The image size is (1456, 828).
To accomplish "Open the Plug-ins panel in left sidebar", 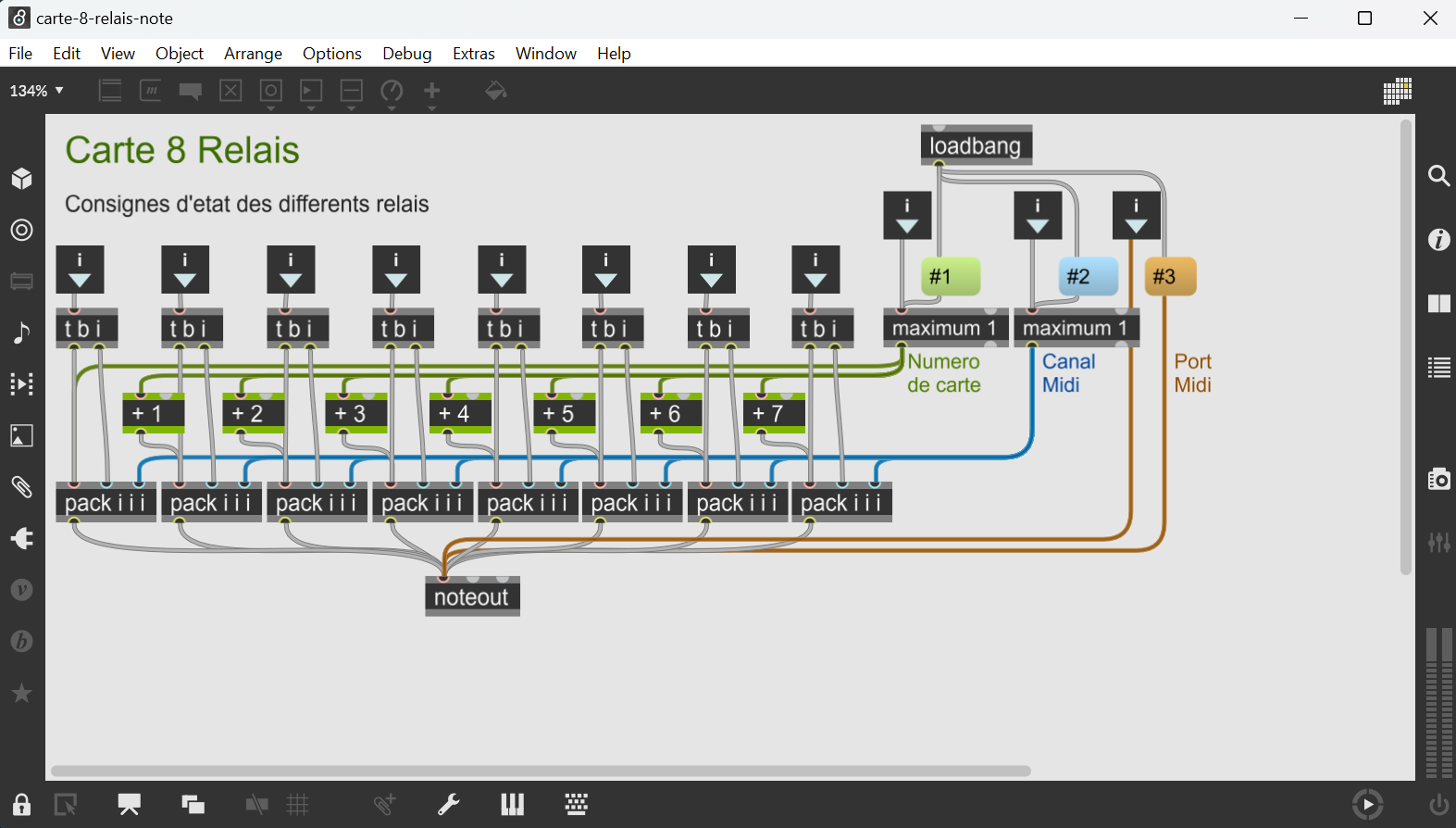I will click(x=22, y=538).
